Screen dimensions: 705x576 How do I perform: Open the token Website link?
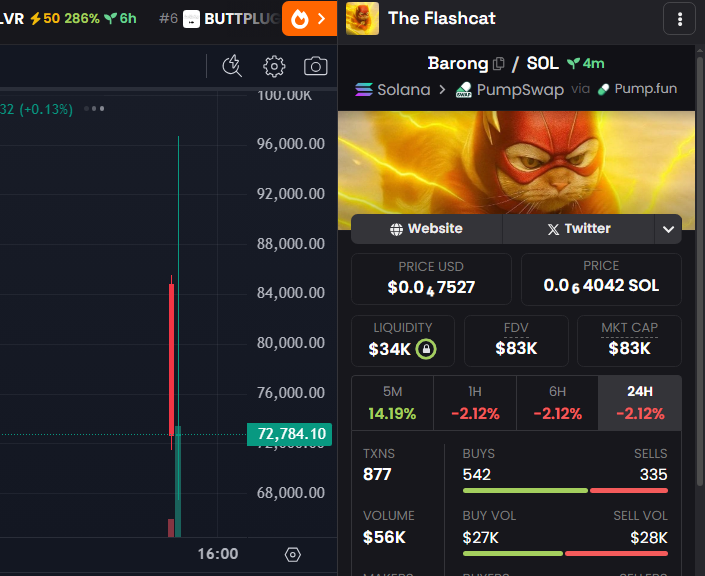pyautogui.click(x=426, y=229)
